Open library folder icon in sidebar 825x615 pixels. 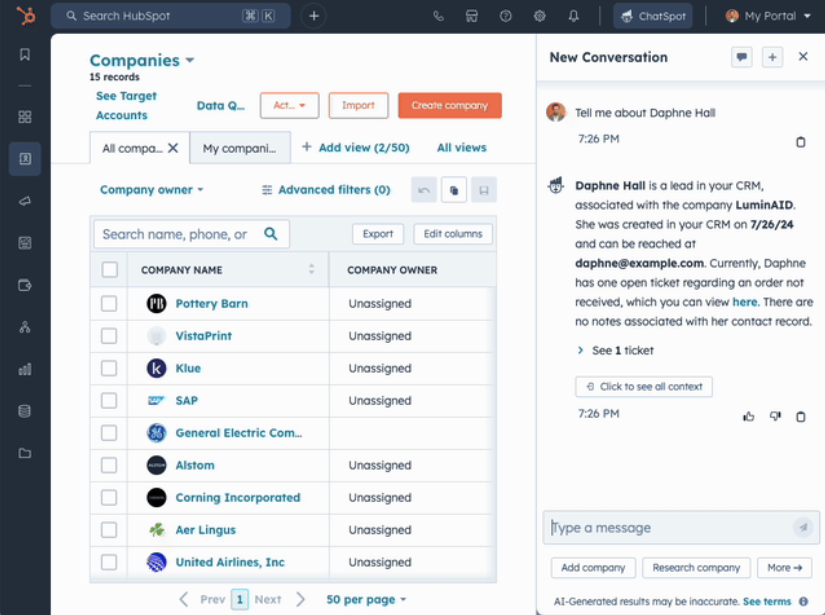coord(25,453)
